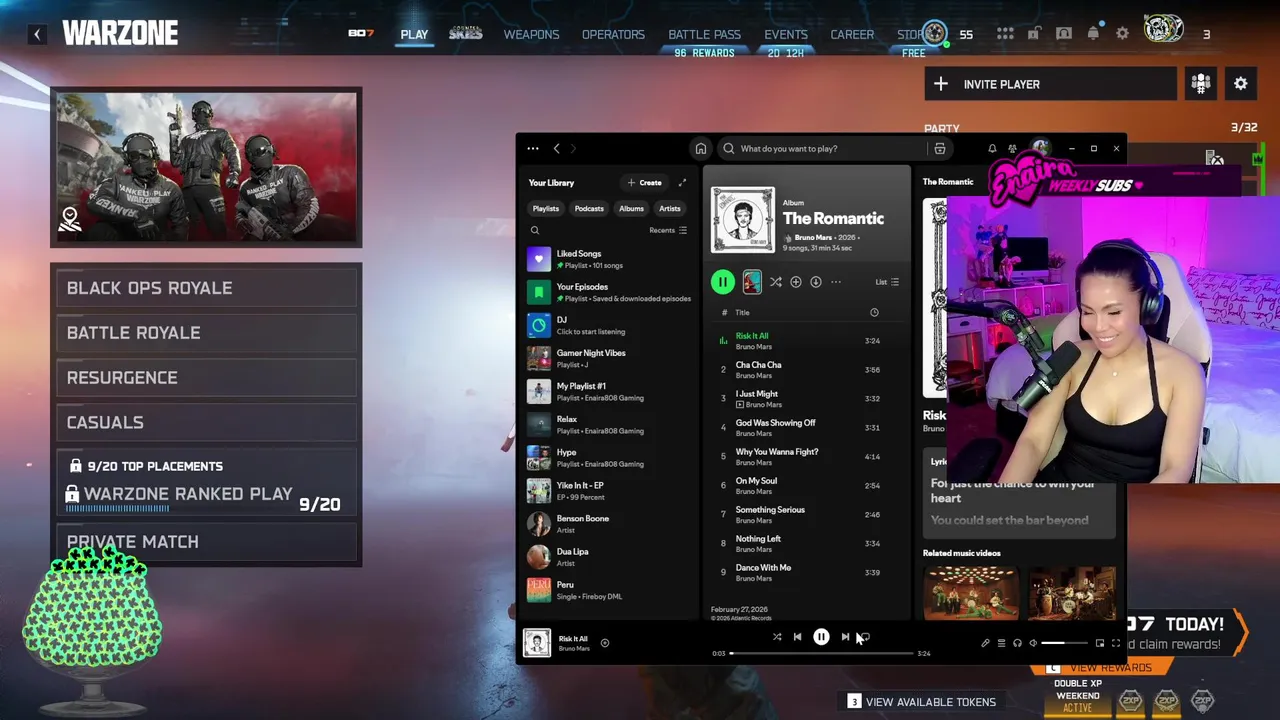Open Spotify Browse icon in search bar
This screenshot has width=1280, height=720.
[939, 149]
